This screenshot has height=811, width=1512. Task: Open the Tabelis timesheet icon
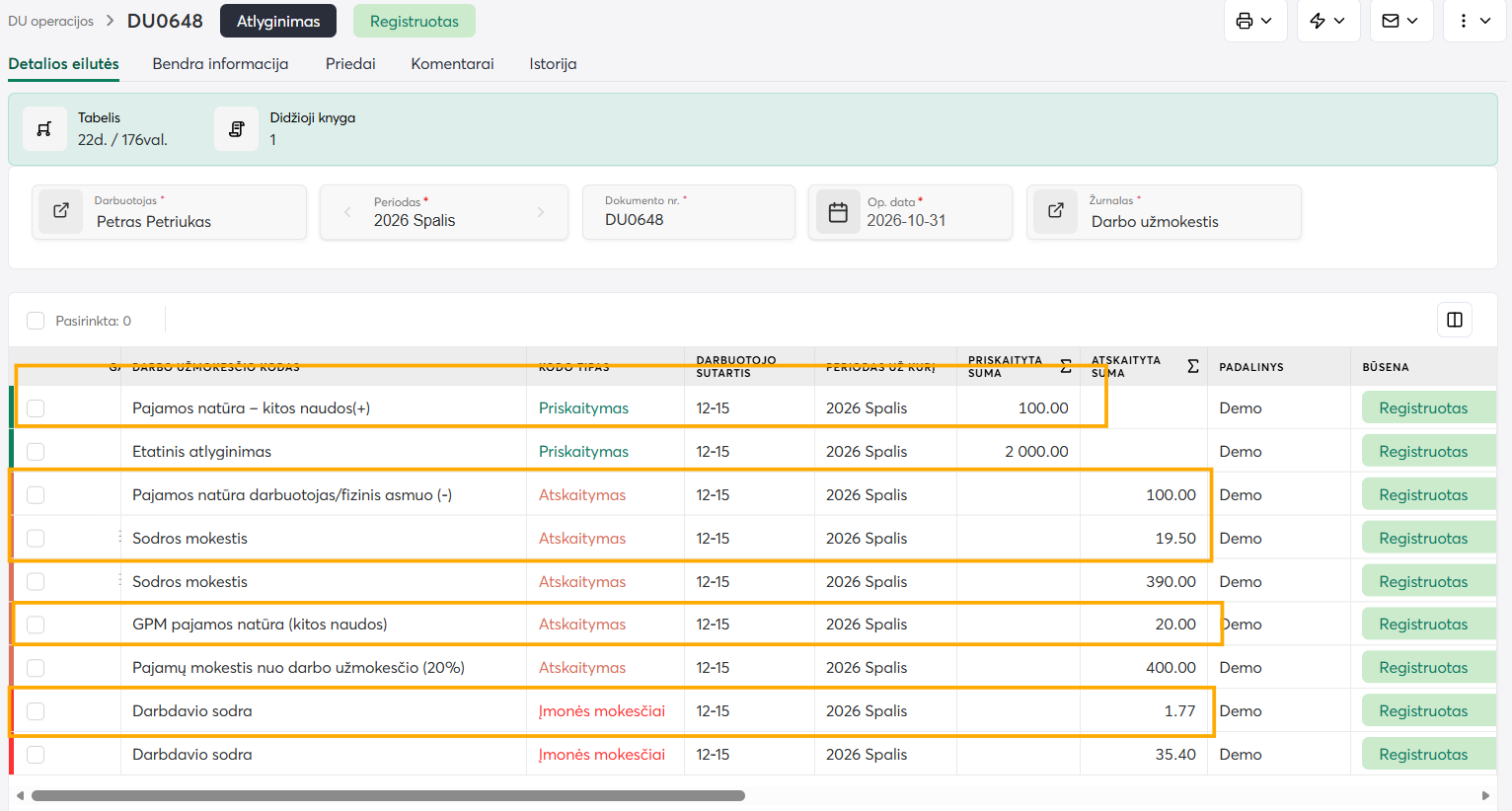pos(44,129)
